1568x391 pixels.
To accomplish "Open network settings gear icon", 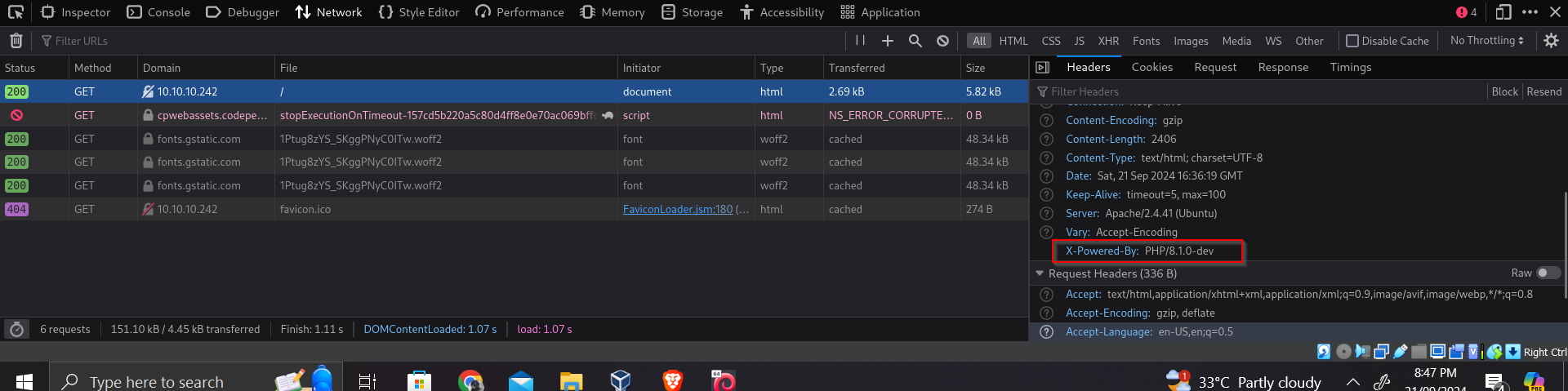I will (x=1551, y=41).
